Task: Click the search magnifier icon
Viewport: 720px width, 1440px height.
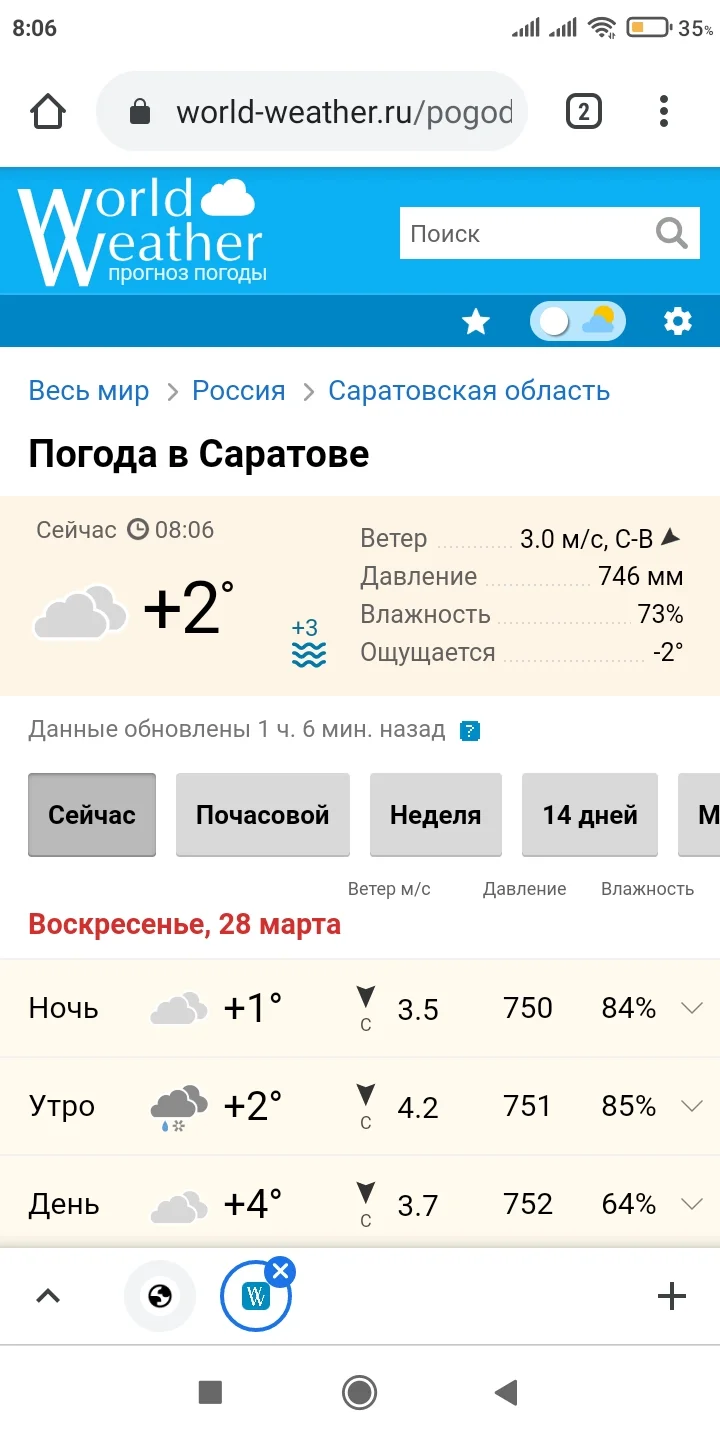Action: (x=670, y=233)
